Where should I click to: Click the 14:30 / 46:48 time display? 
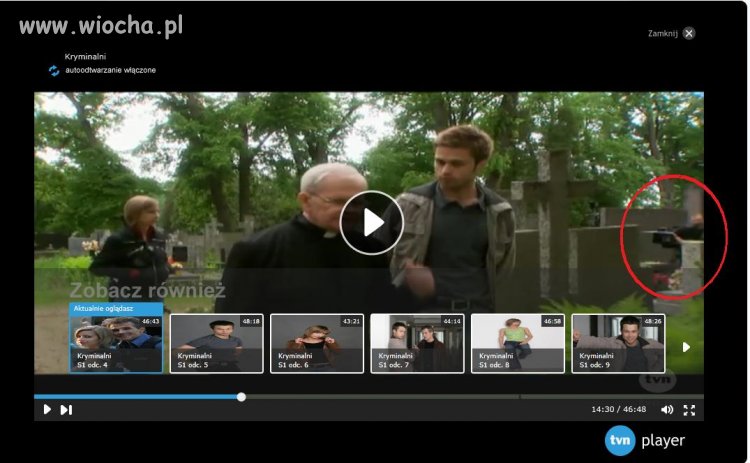618,409
